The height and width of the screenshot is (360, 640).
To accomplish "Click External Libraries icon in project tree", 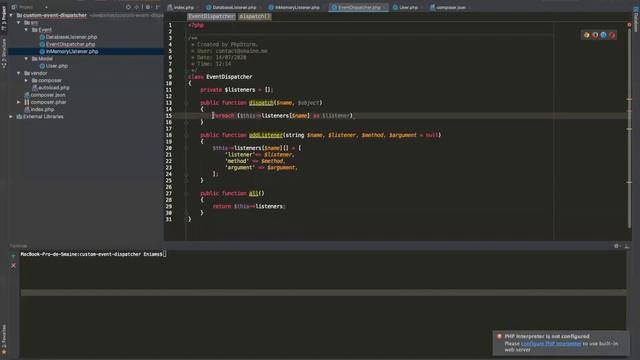I will click(19, 117).
